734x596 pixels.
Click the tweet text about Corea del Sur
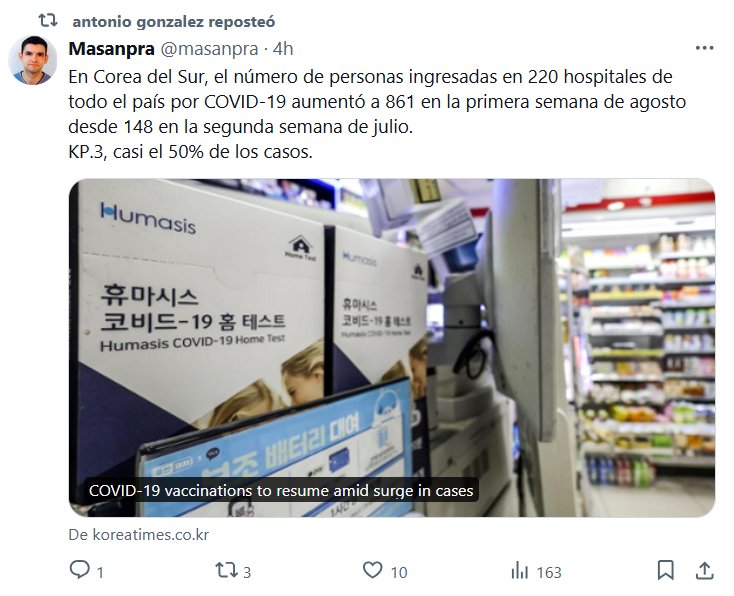(x=377, y=114)
